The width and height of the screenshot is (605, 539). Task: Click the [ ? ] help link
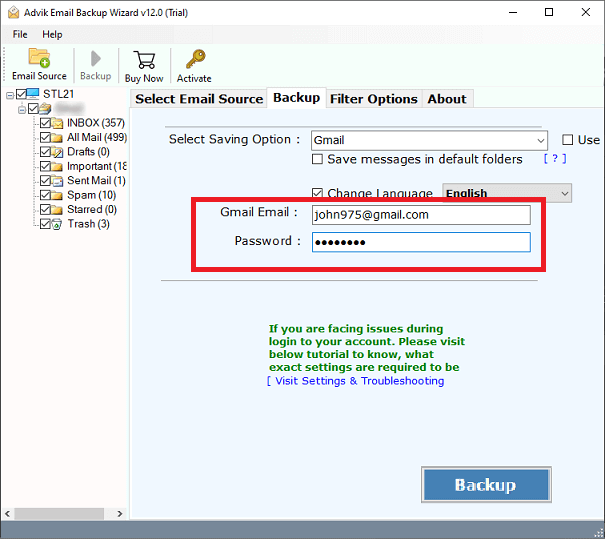point(555,159)
